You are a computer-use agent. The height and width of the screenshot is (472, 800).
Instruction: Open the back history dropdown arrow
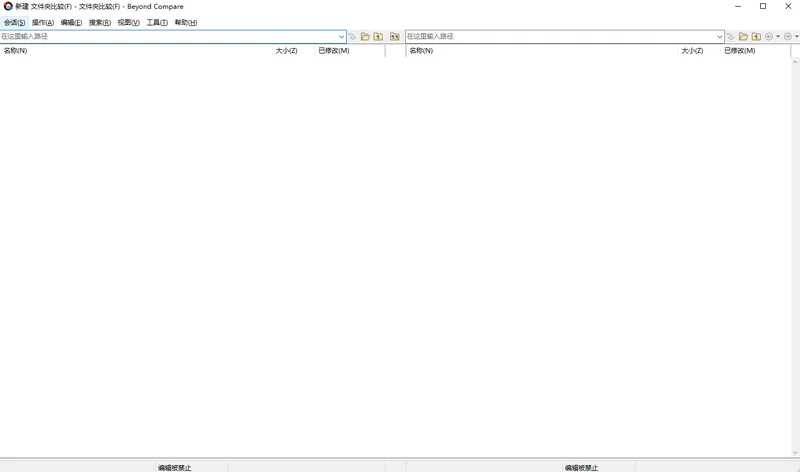(x=778, y=37)
